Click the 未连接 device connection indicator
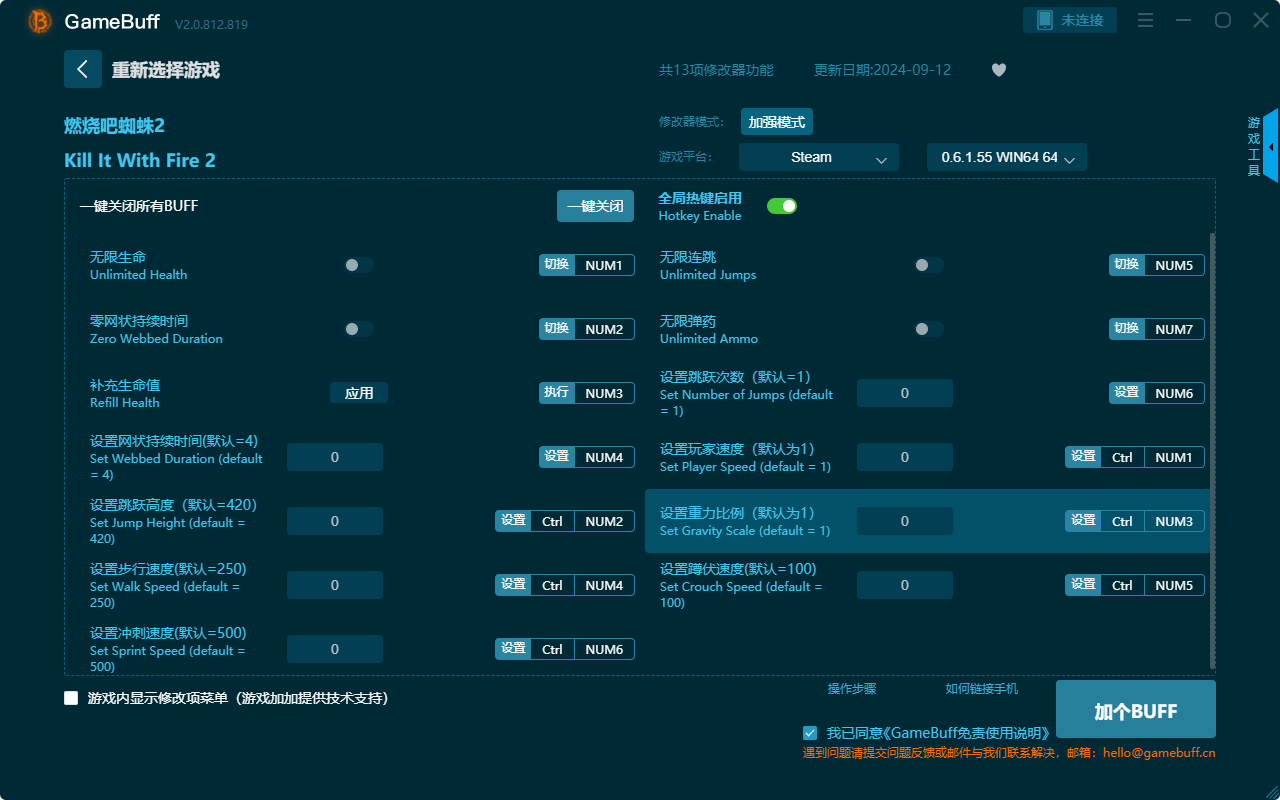Image resolution: width=1280 pixels, height=800 pixels. 1070,19
